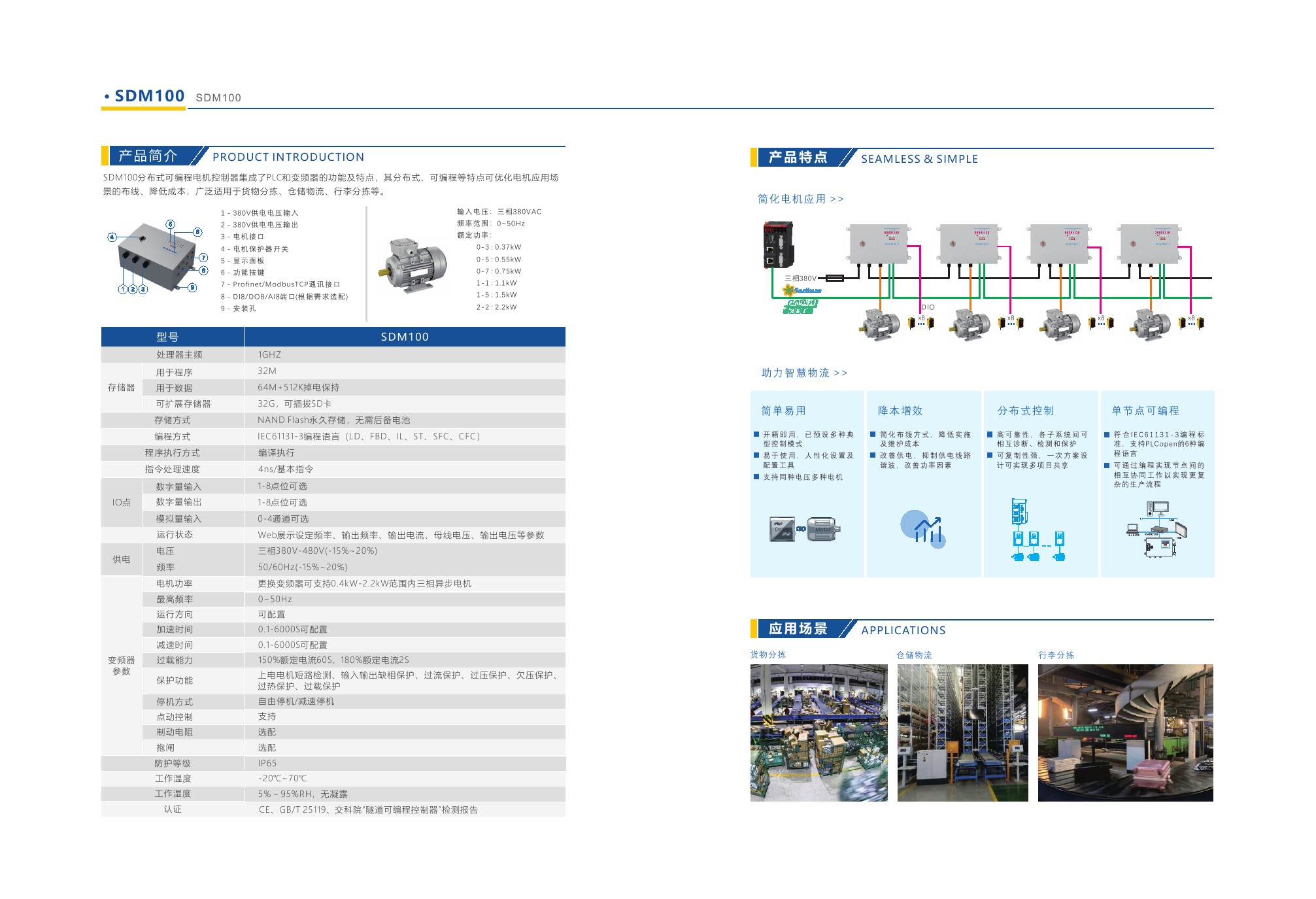Click the distributed network icon under 分布式控制

click(x=1038, y=530)
